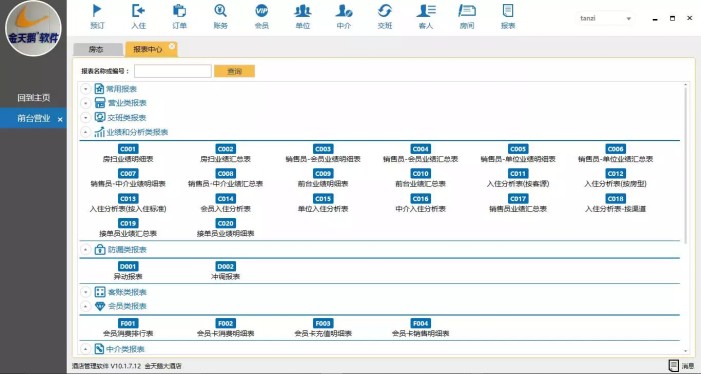Open the 入住 check-in toolbar icon
Image resolution: width=701 pixels, height=374 pixels.
[x=139, y=17]
